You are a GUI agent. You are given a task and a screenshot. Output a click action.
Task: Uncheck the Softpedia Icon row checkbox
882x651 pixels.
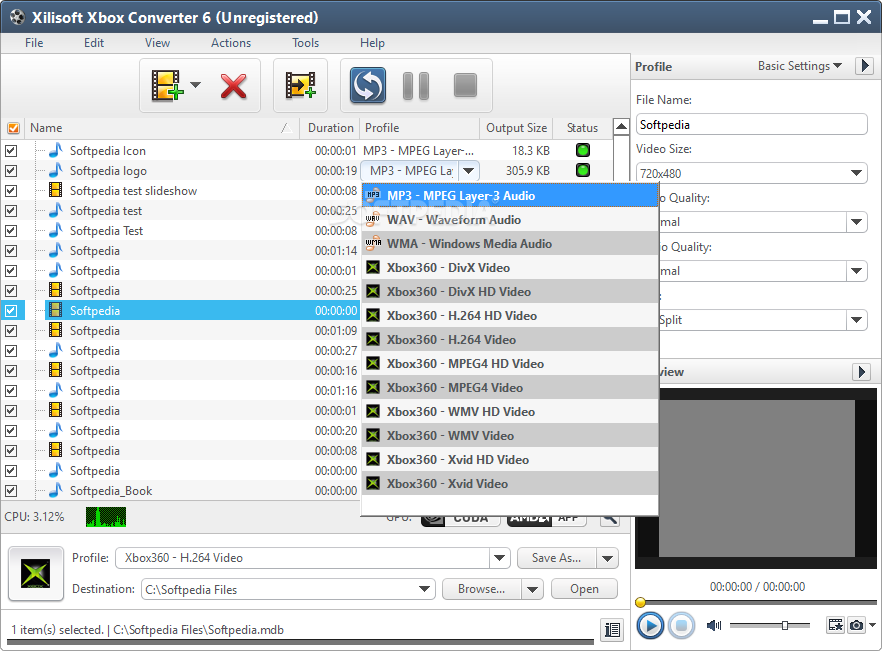[11, 150]
